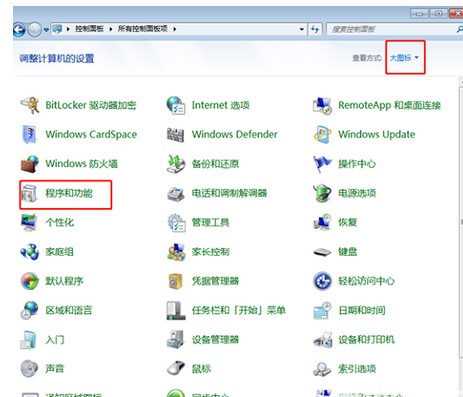This screenshot has height=397, width=463.
Task: Refresh the control panel address bar
Action: [315, 29]
